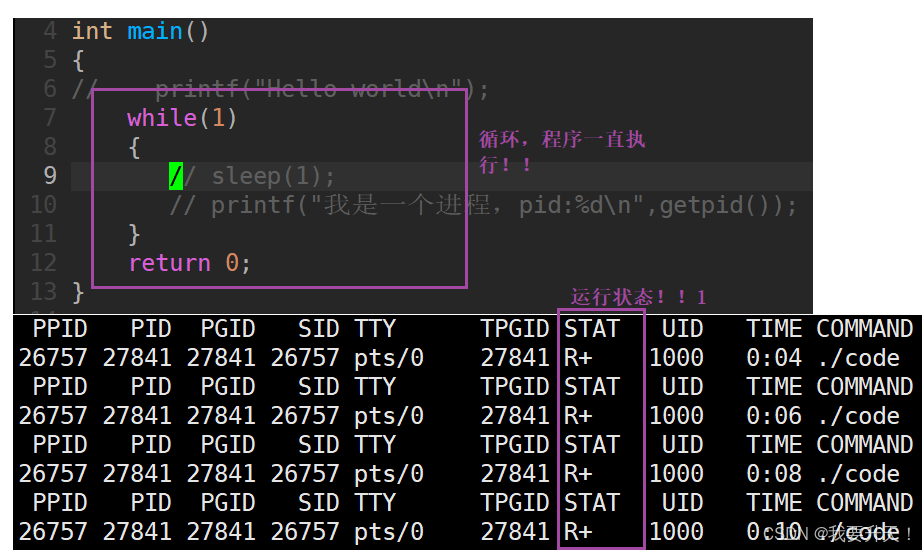Image resolution: width=922 pixels, height=550 pixels.
Task: Click the topmost "TPGID" column header
Action: tap(515, 329)
